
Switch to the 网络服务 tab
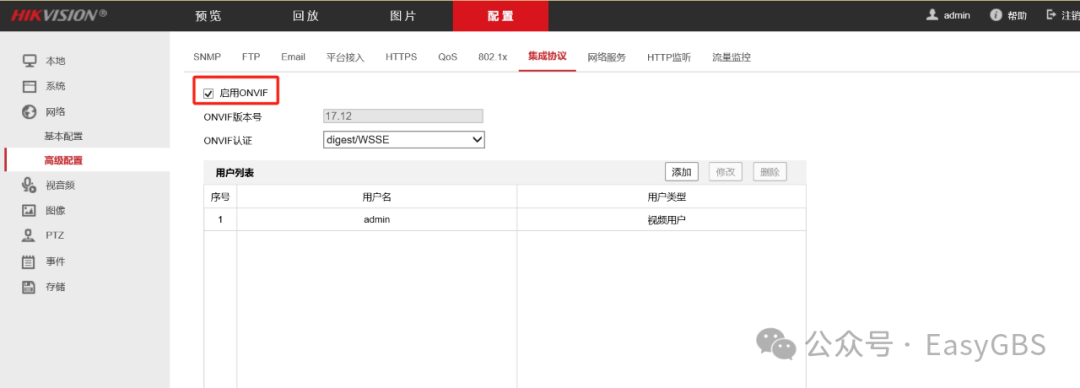point(607,57)
